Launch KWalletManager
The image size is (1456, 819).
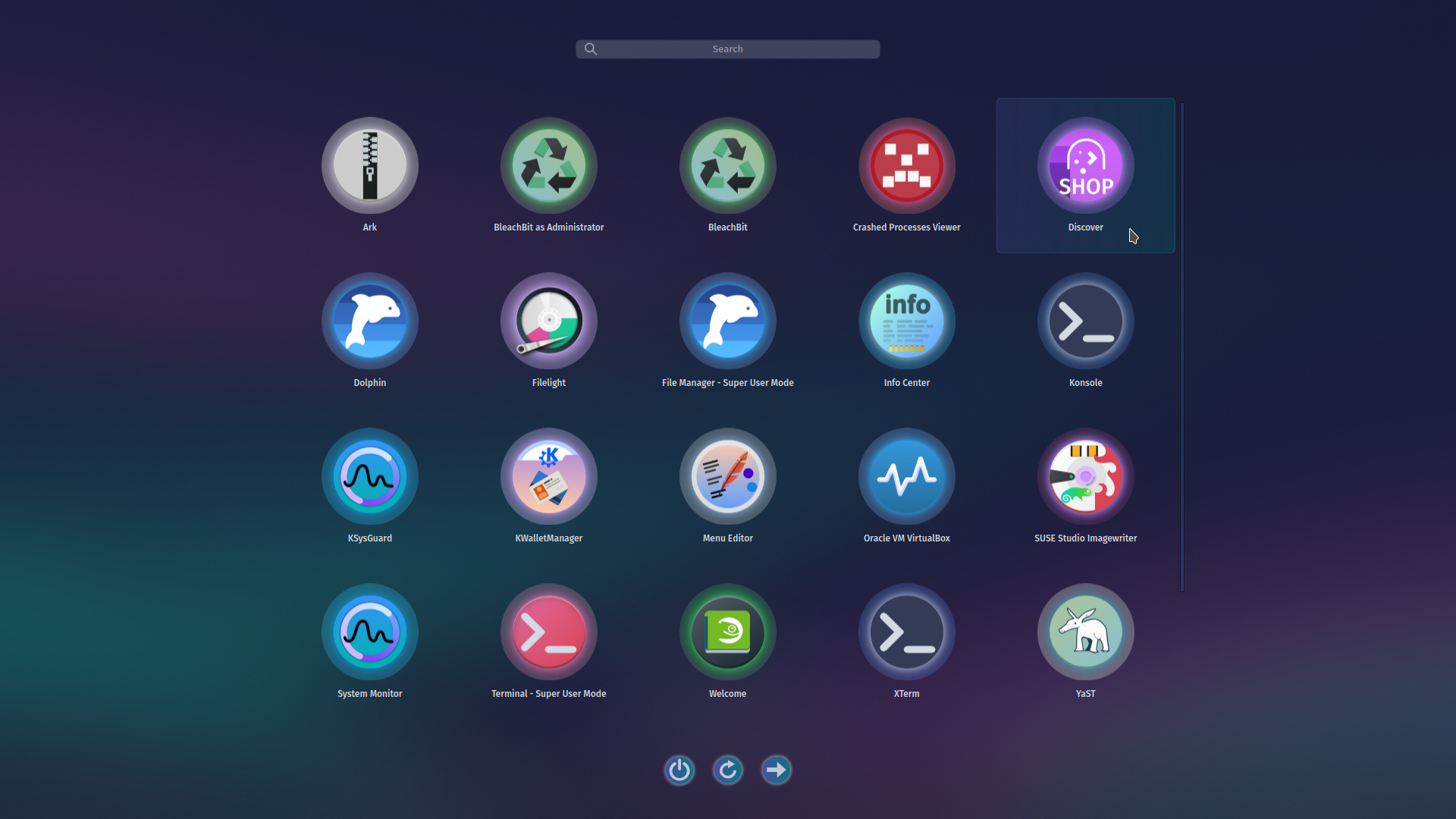(x=549, y=477)
